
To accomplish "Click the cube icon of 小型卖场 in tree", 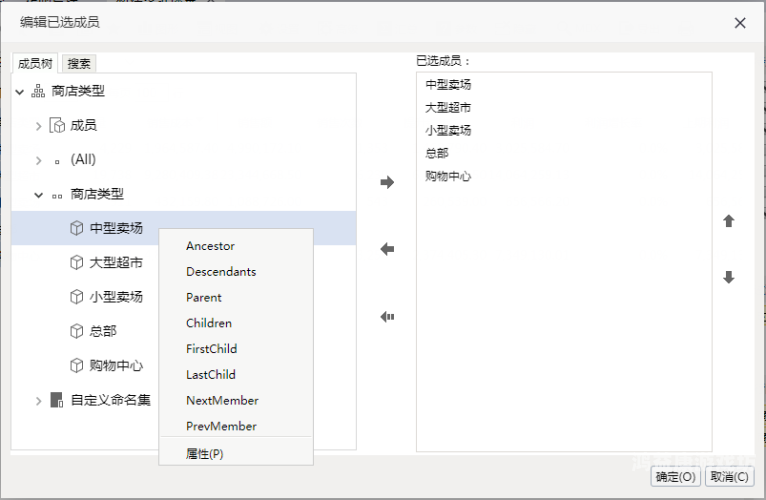I will (77, 297).
